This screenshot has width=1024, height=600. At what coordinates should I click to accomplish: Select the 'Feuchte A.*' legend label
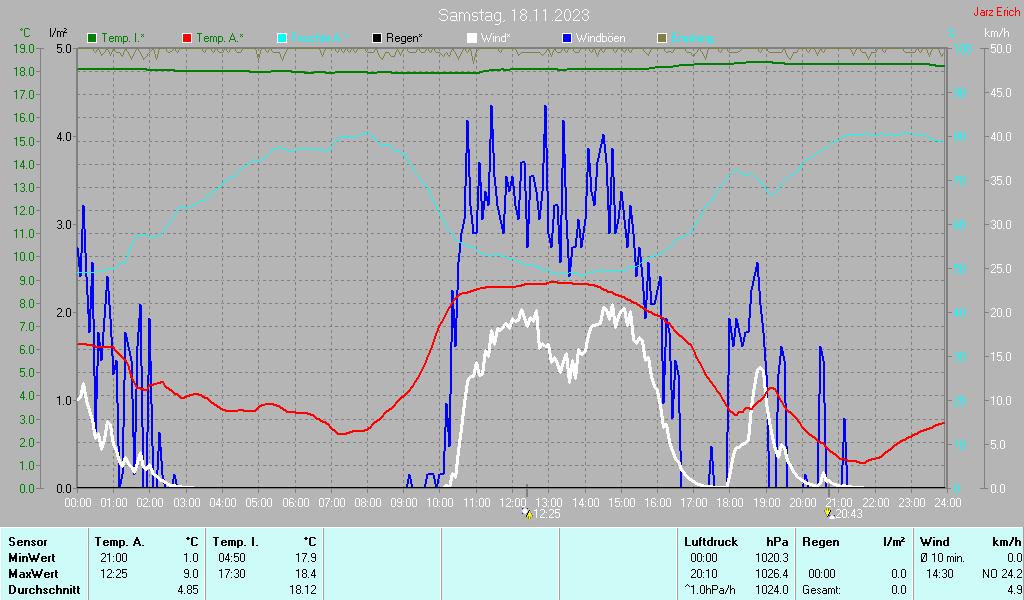coord(319,39)
